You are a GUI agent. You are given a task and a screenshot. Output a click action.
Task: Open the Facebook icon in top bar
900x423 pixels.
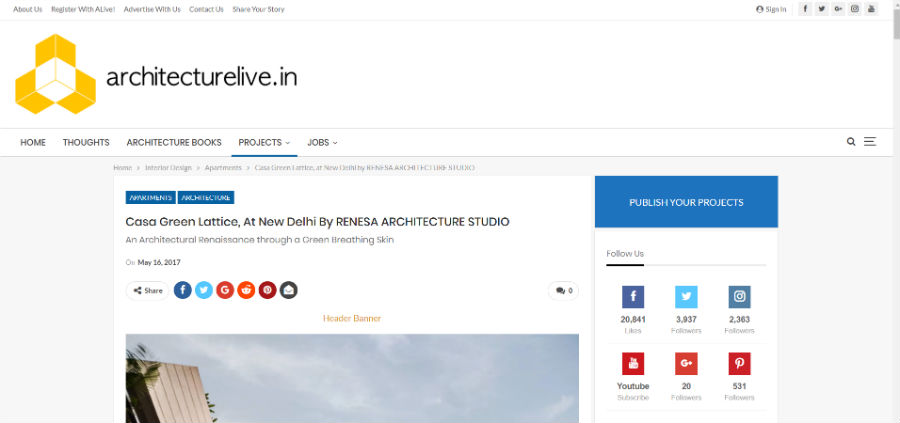pyautogui.click(x=805, y=9)
